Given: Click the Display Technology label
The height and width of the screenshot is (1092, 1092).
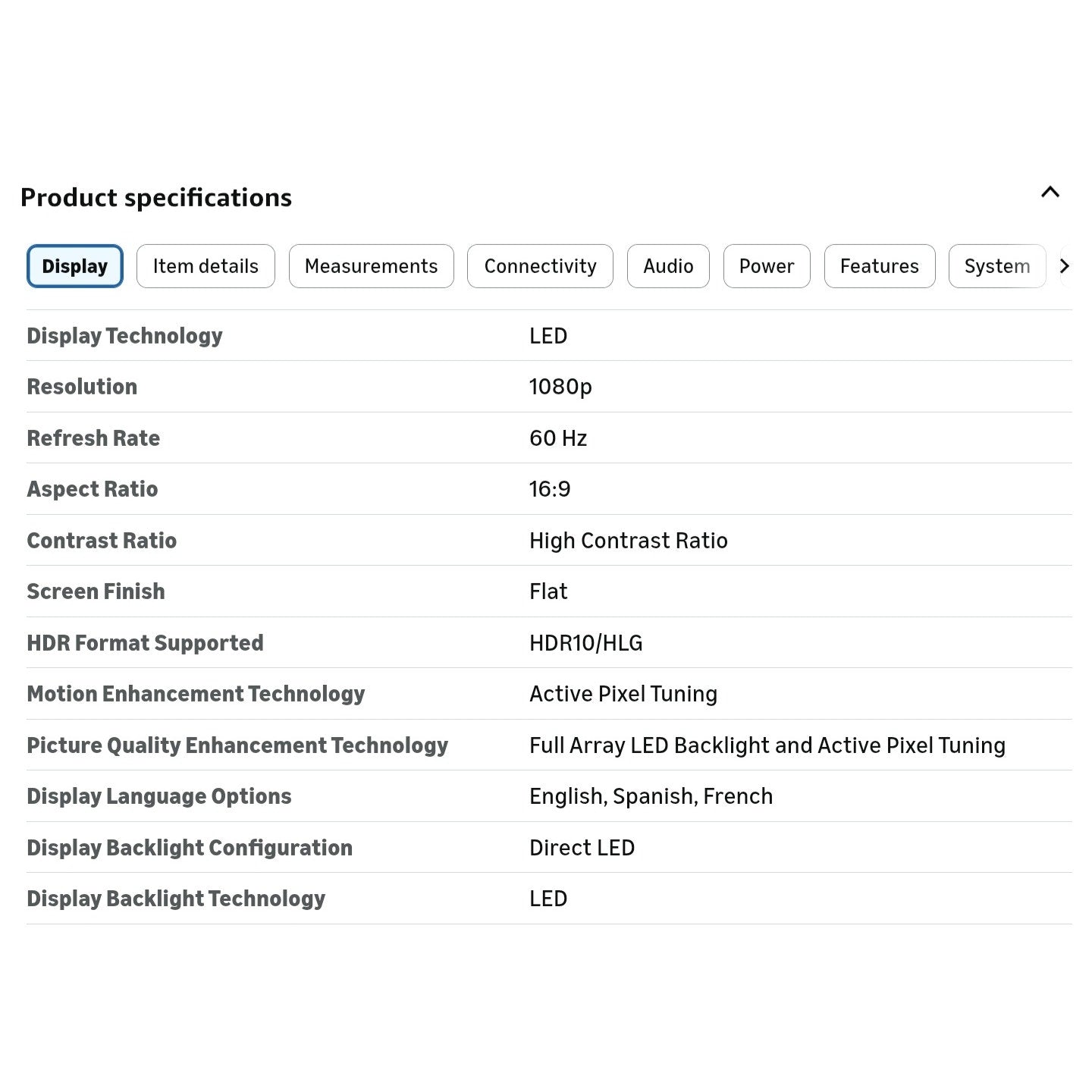Looking at the screenshot, I should (125, 336).
